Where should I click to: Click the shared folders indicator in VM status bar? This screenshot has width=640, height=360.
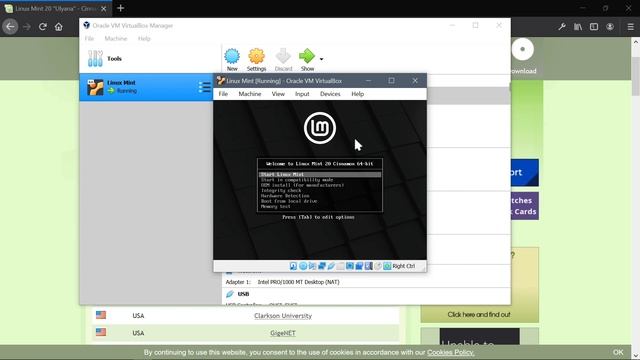340,266
